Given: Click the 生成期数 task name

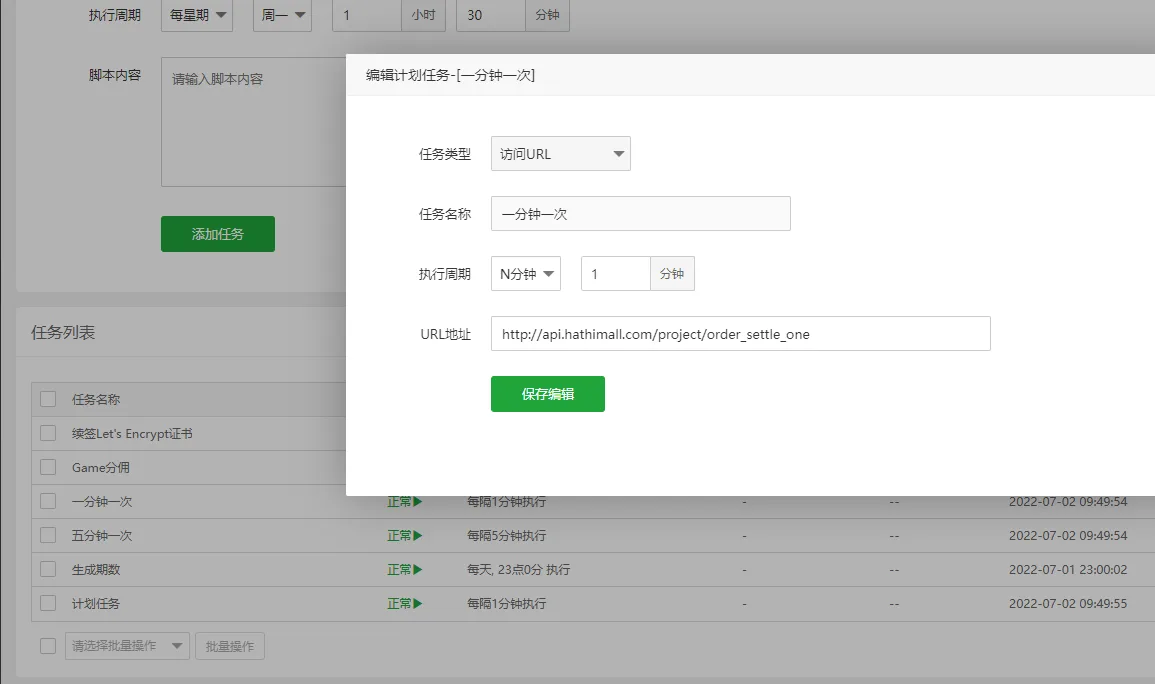Looking at the screenshot, I should pos(96,569).
